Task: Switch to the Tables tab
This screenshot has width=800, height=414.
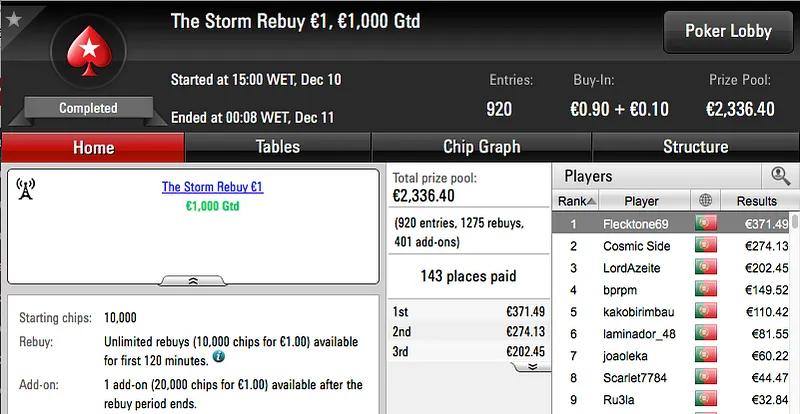Action: (x=277, y=147)
